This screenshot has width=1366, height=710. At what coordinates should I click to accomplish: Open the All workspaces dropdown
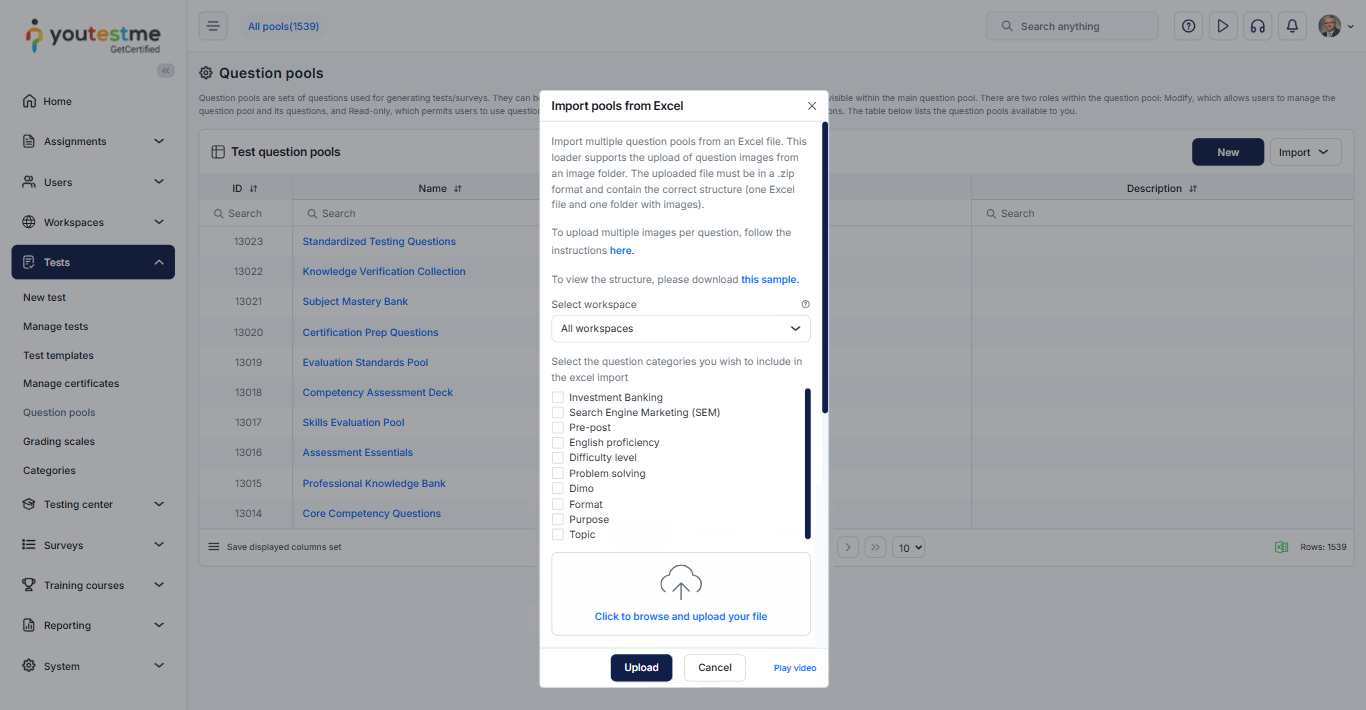(x=681, y=328)
